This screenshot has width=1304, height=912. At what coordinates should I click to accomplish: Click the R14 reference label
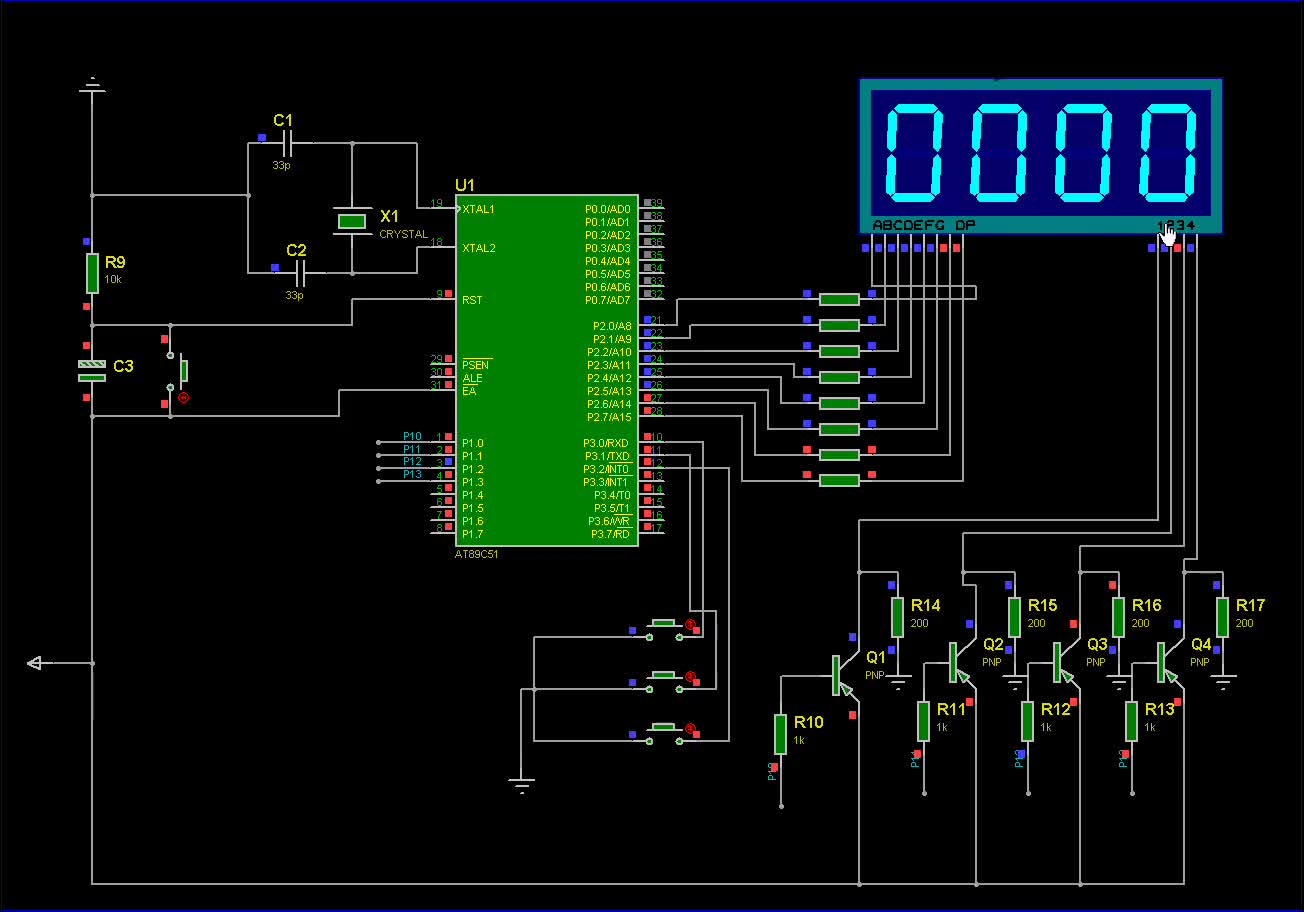pyautogui.click(x=925, y=605)
